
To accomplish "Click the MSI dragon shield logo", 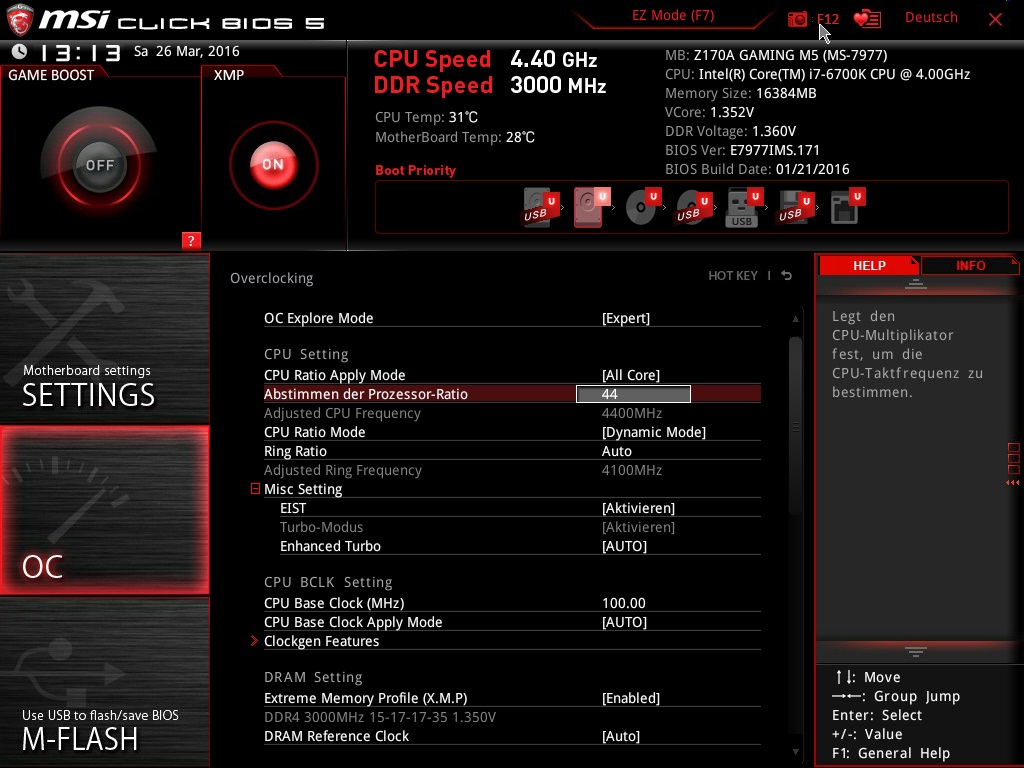I will point(20,20).
